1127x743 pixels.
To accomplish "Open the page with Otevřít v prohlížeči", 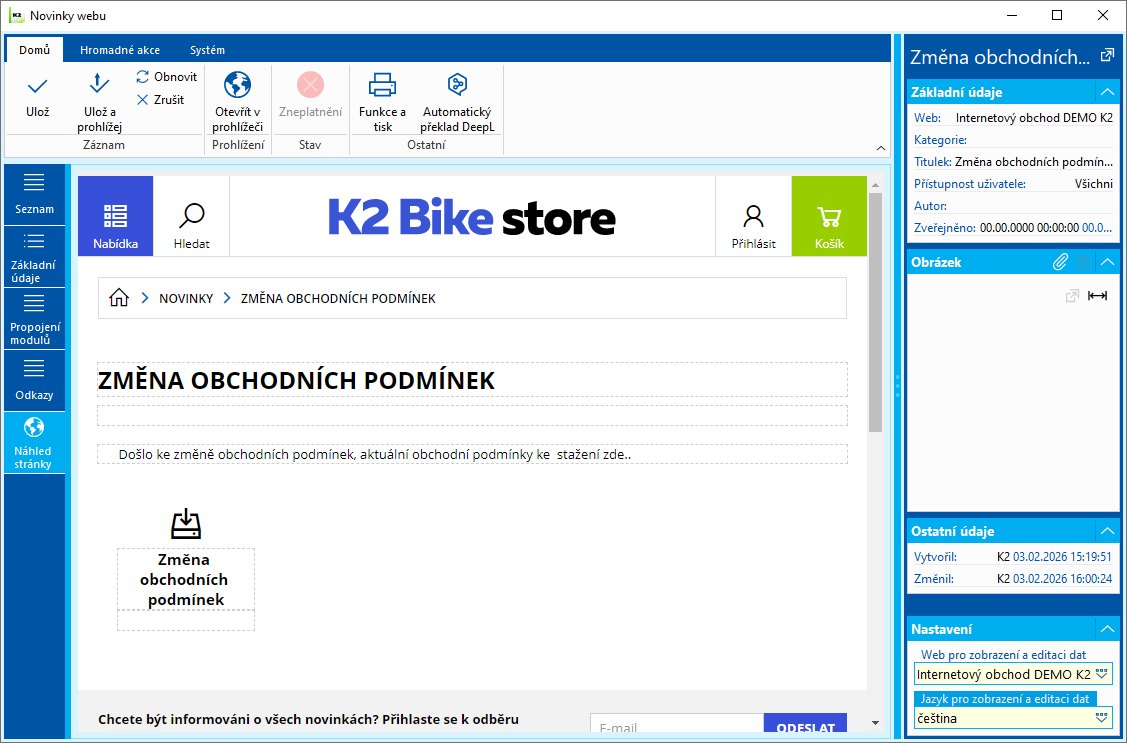I will [238, 102].
